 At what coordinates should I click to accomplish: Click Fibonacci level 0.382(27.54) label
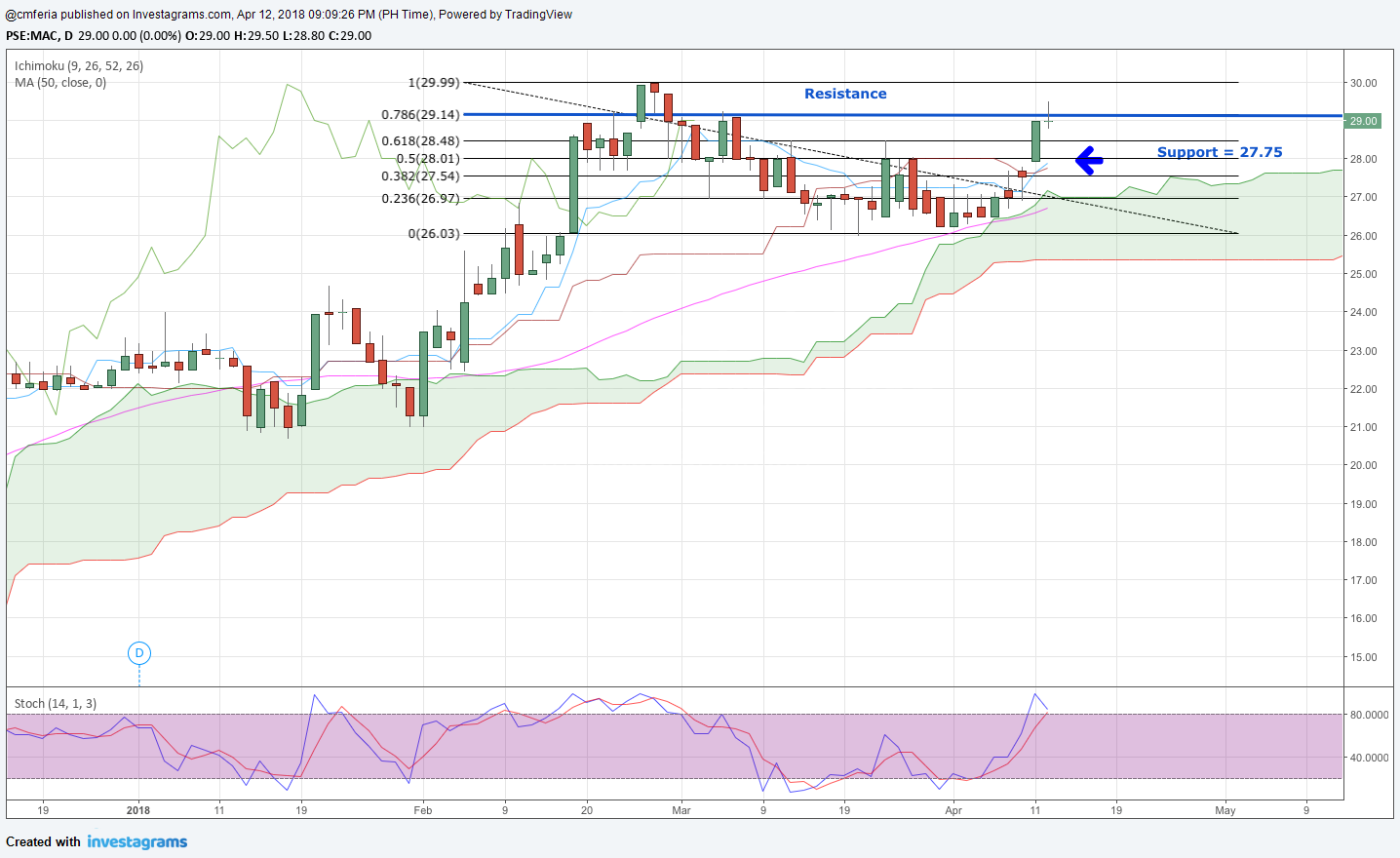[420, 175]
